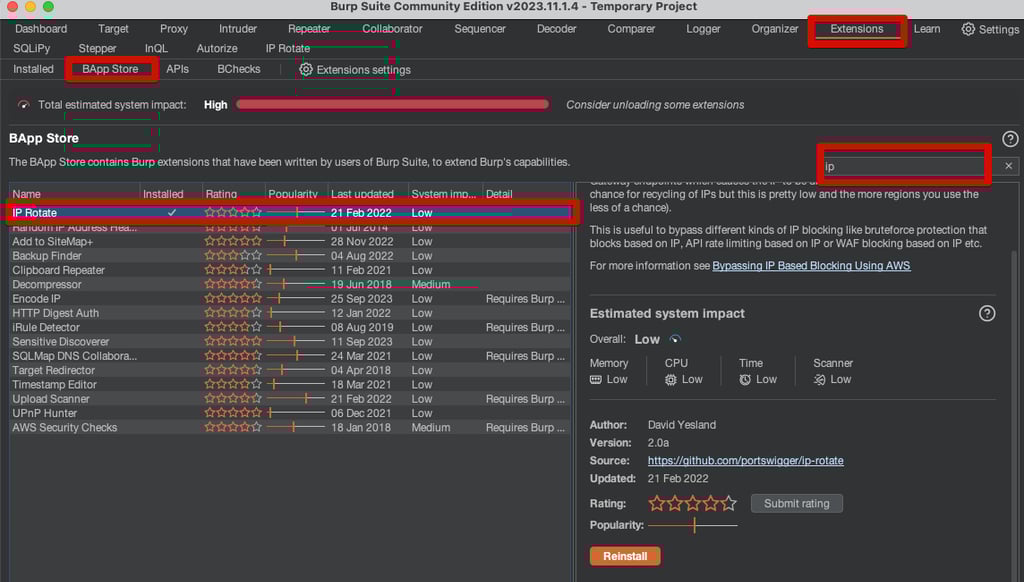Click the Popularity bar in the IP Rotate details

[x=693, y=525]
